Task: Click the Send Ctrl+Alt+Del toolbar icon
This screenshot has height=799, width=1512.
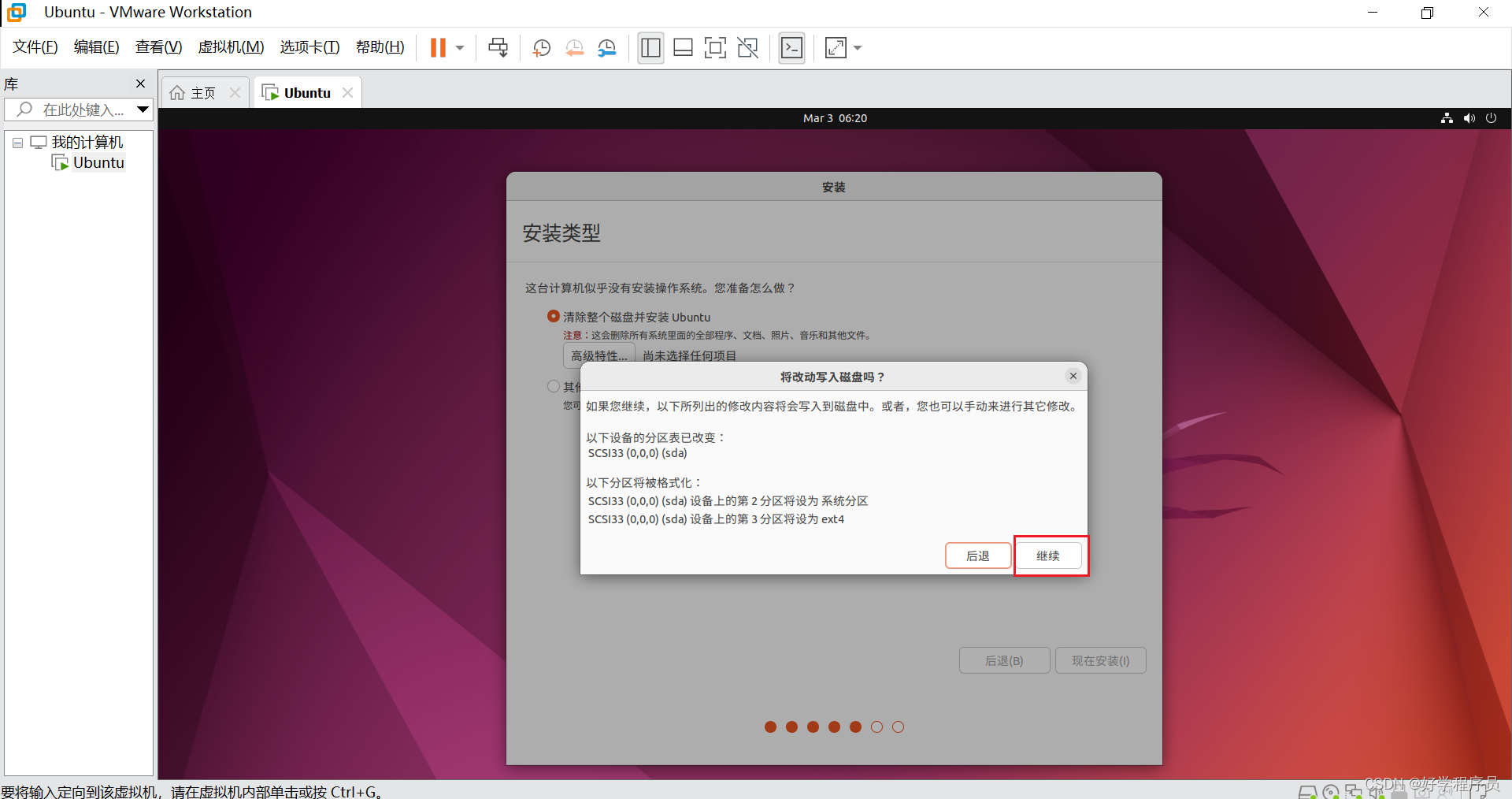Action: [498, 48]
